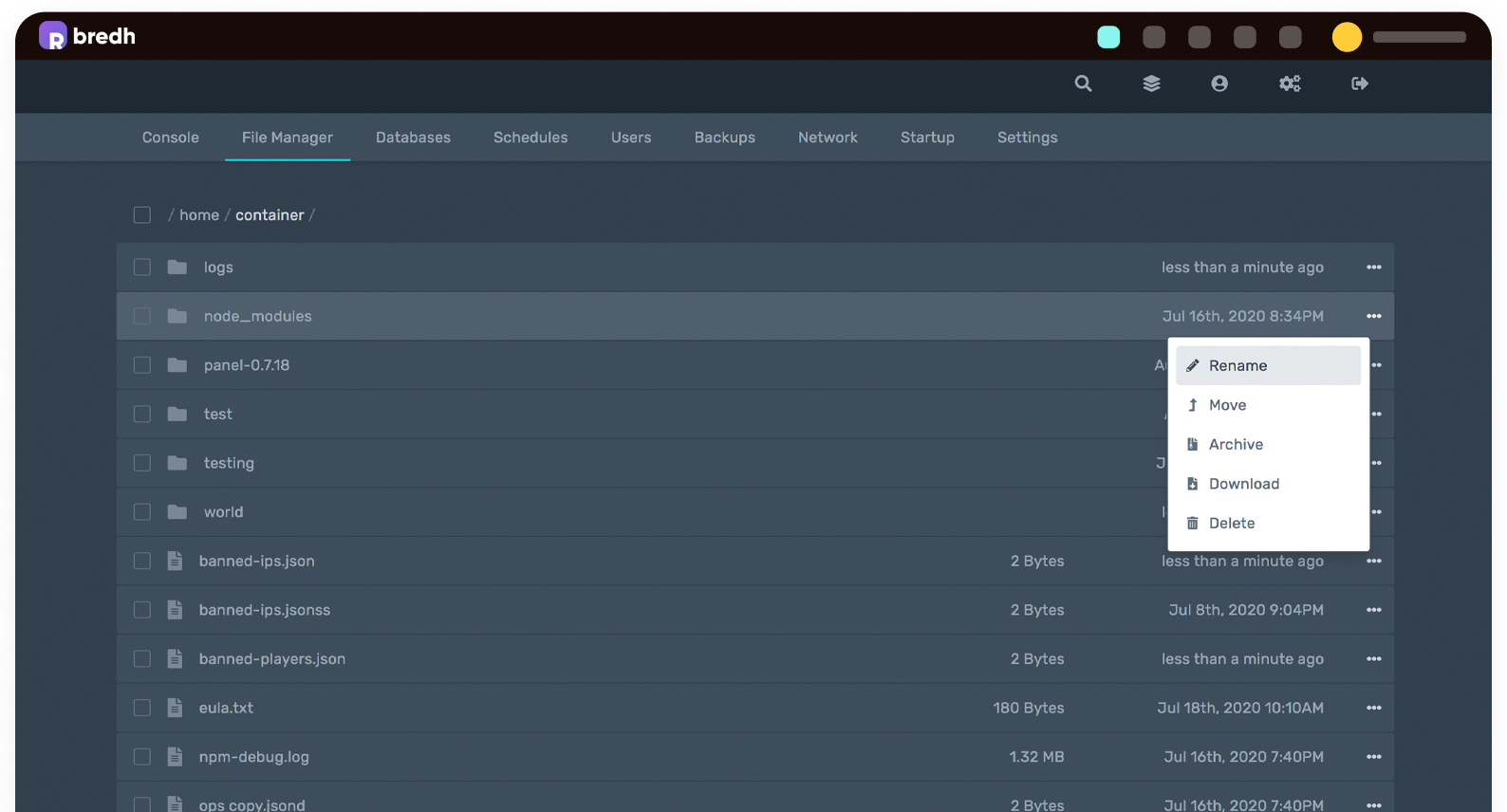The image size is (1507, 812).
Task: Open the logs folder icon
Action: click(x=177, y=268)
